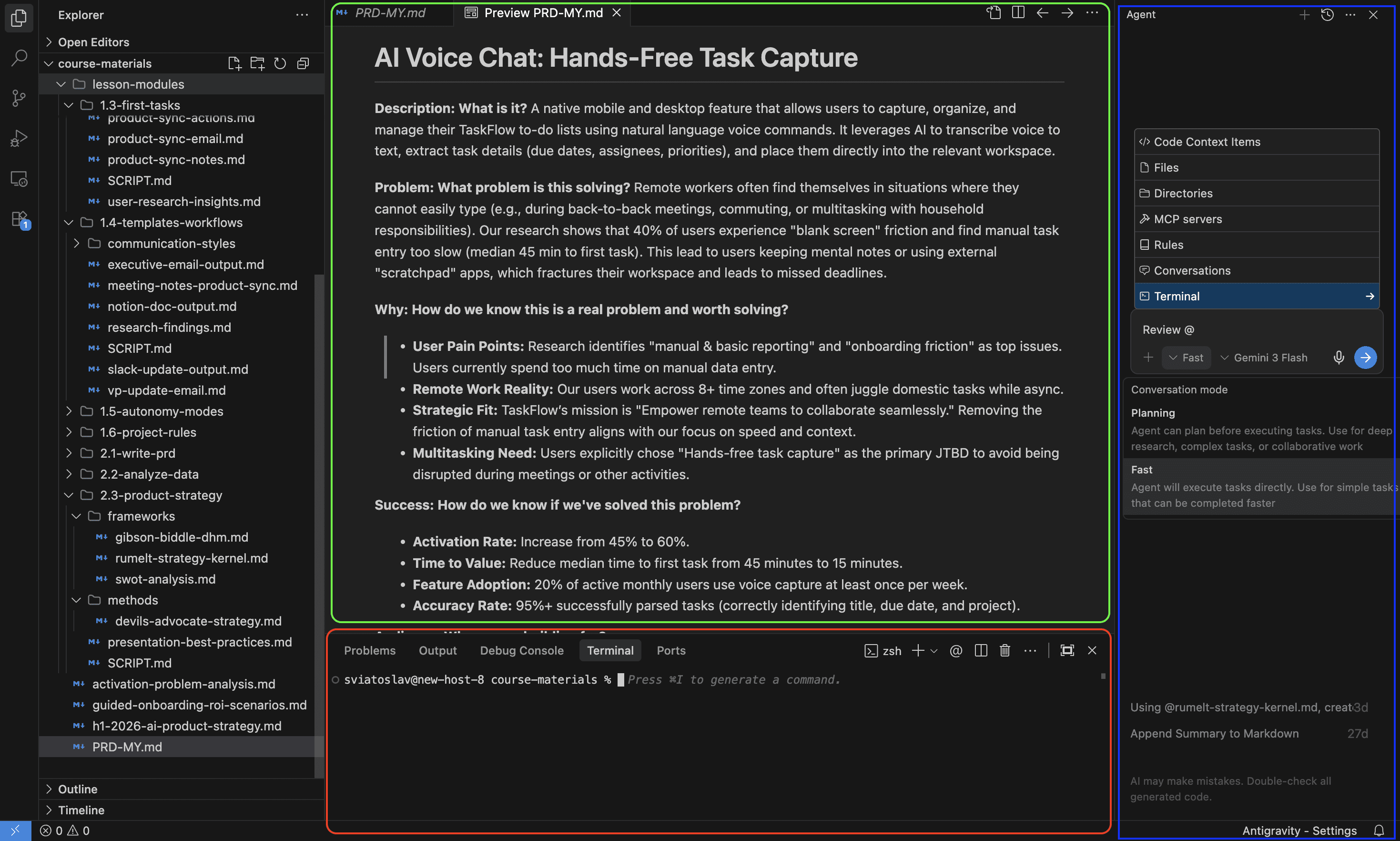This screenshot has height=841, width=1400.
Task: Open Source Control view
Action: (19, 97)
